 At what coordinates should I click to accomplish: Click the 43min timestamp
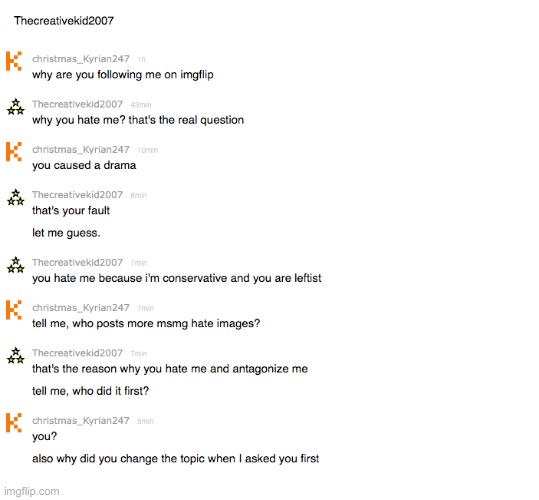141,105
